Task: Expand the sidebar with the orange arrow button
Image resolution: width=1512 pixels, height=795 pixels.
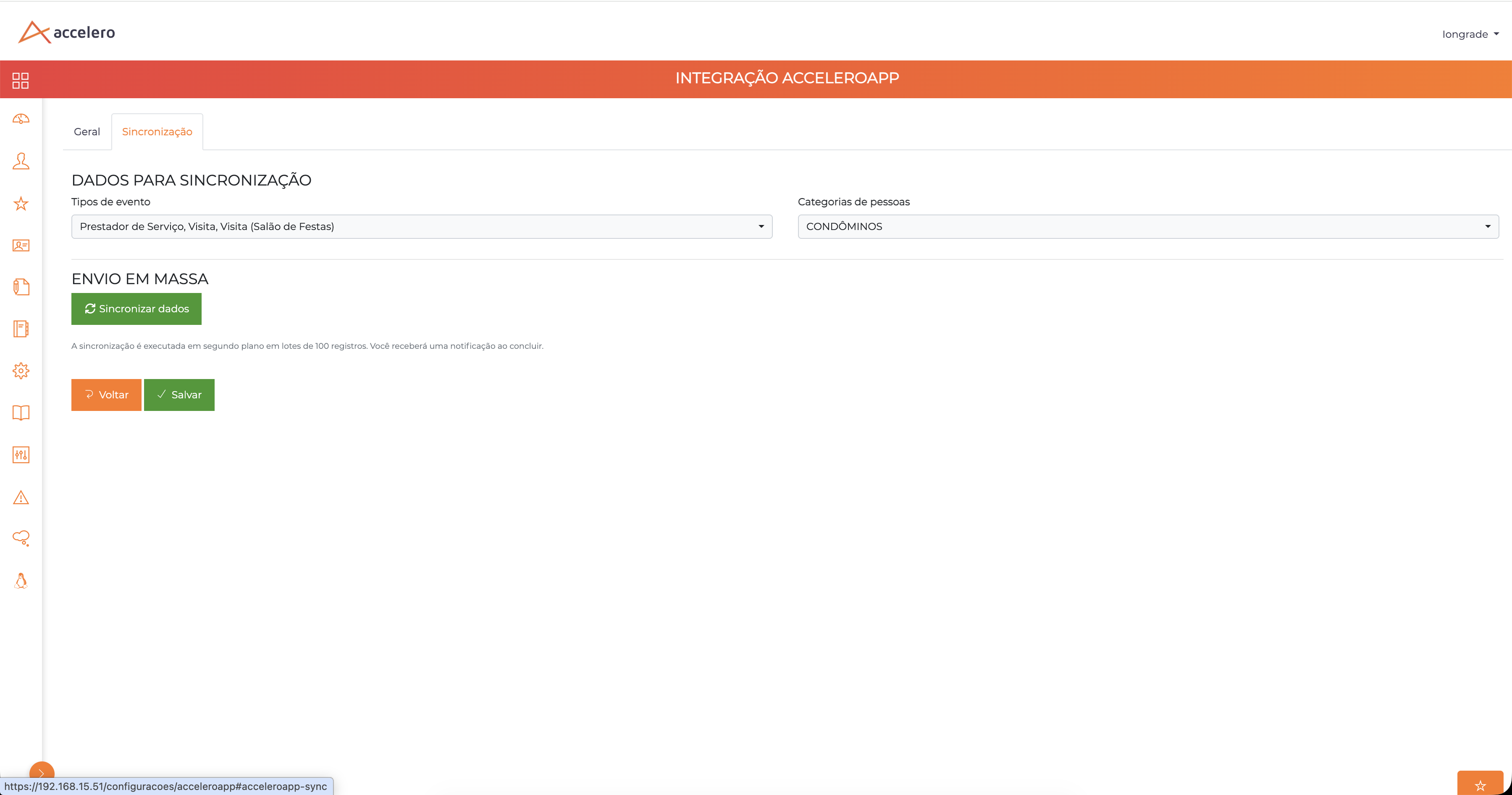Action: point(42,772)
